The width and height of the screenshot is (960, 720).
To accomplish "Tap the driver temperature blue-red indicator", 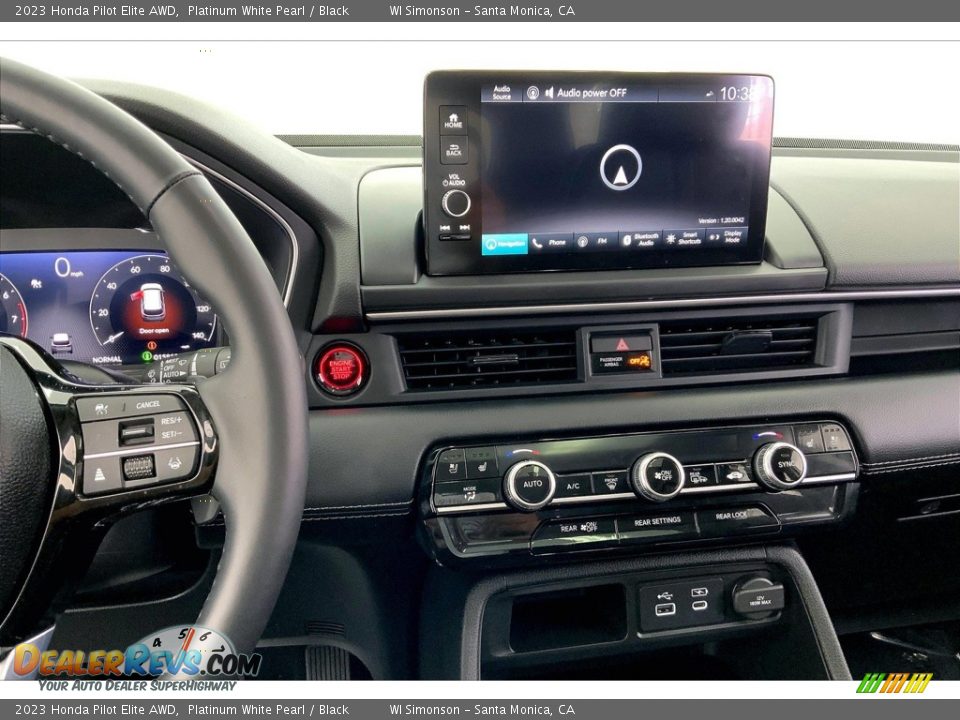I will [522, 452].
